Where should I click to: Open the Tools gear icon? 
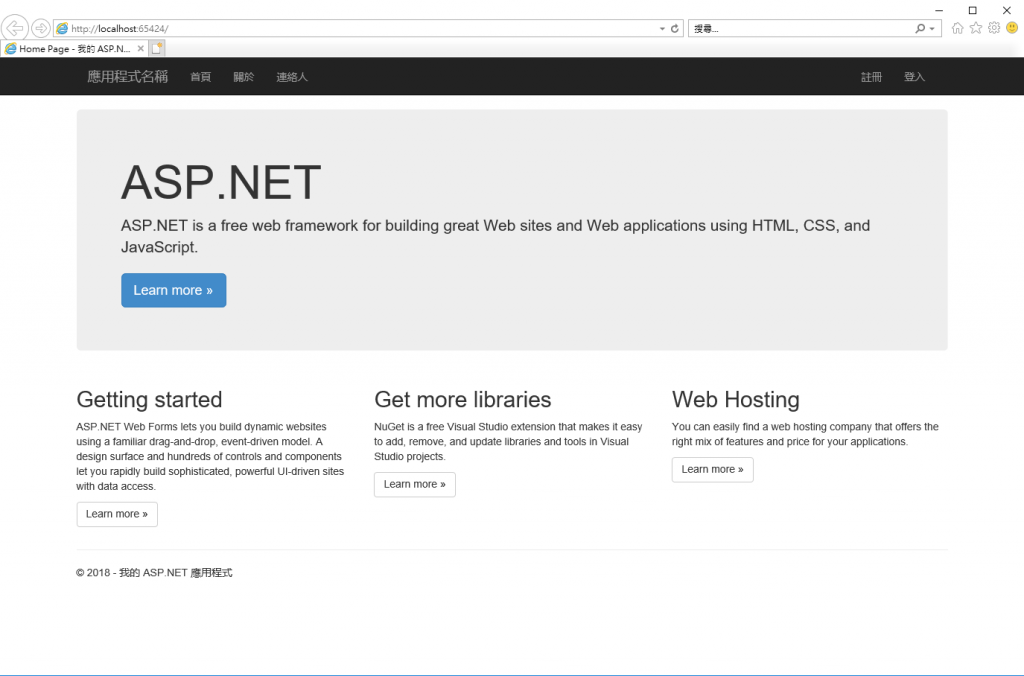994,28
